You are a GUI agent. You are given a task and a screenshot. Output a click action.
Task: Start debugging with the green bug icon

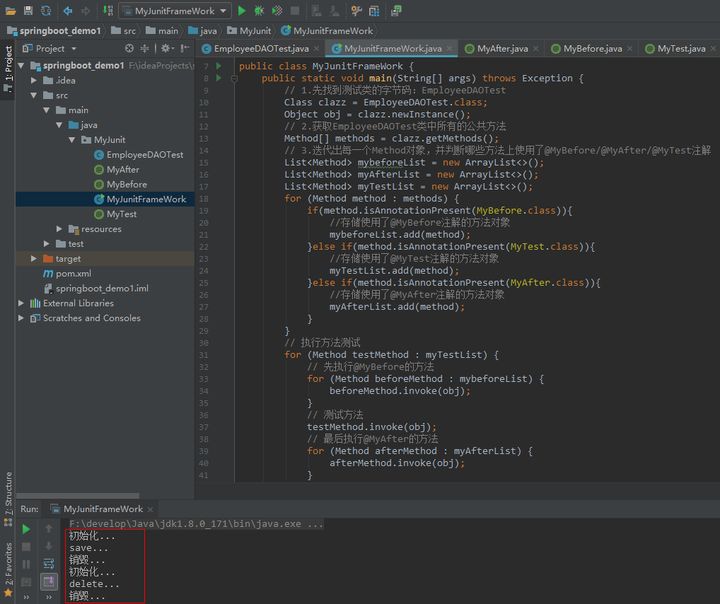pos(259,10)
